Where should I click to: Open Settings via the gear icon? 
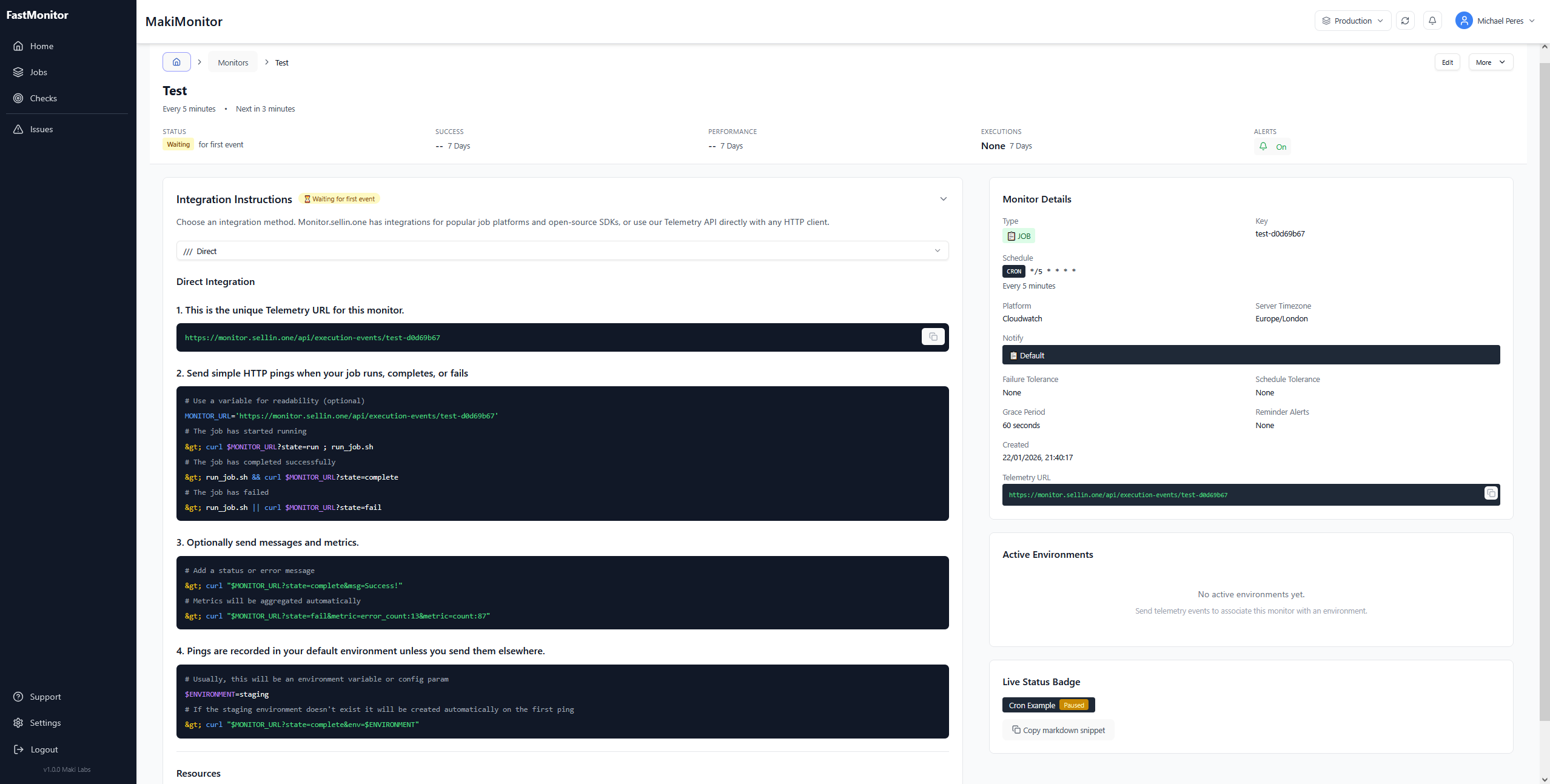click(x=19, y=722)
